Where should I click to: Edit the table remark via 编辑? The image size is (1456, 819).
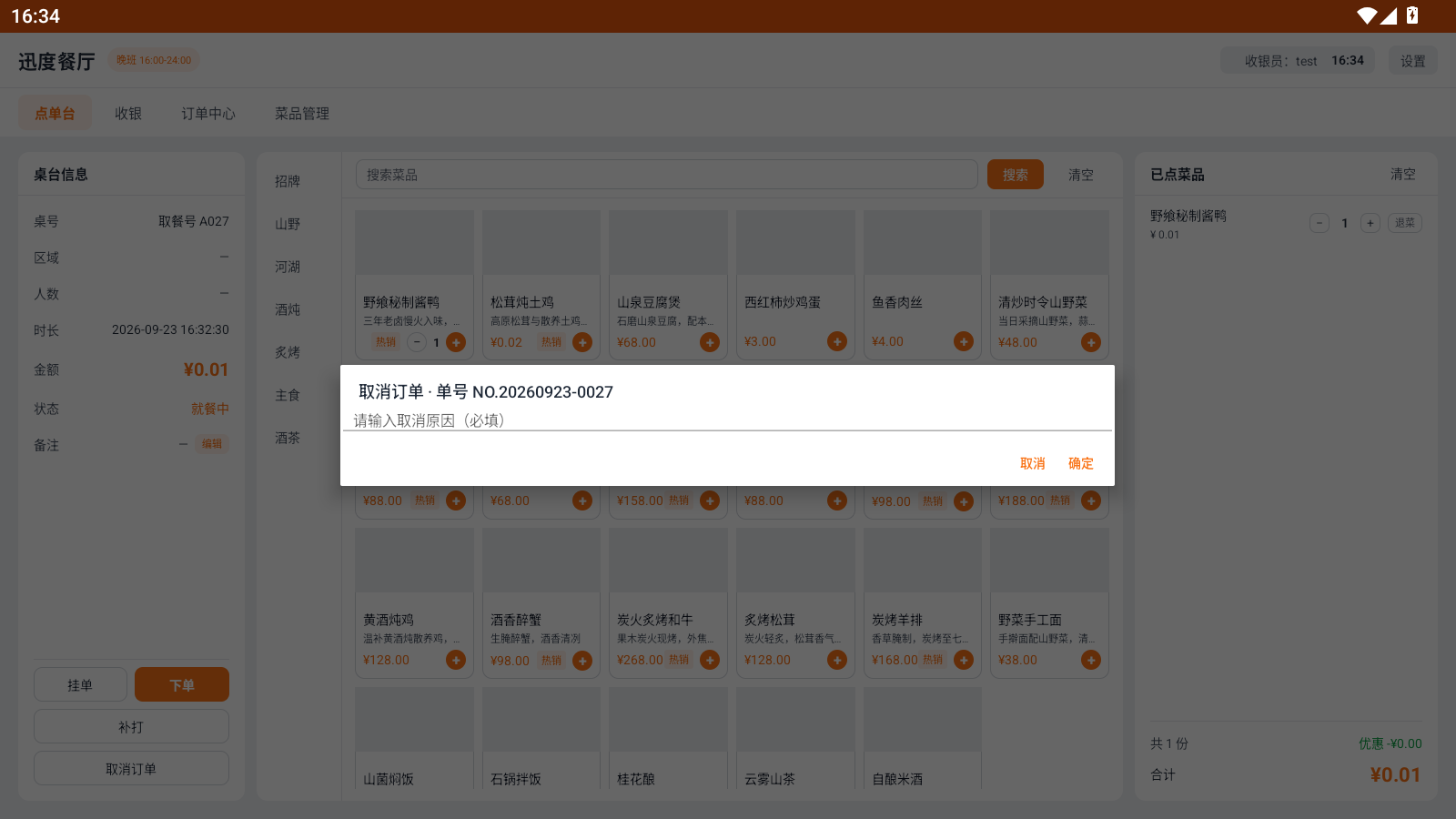click(212, 444)
